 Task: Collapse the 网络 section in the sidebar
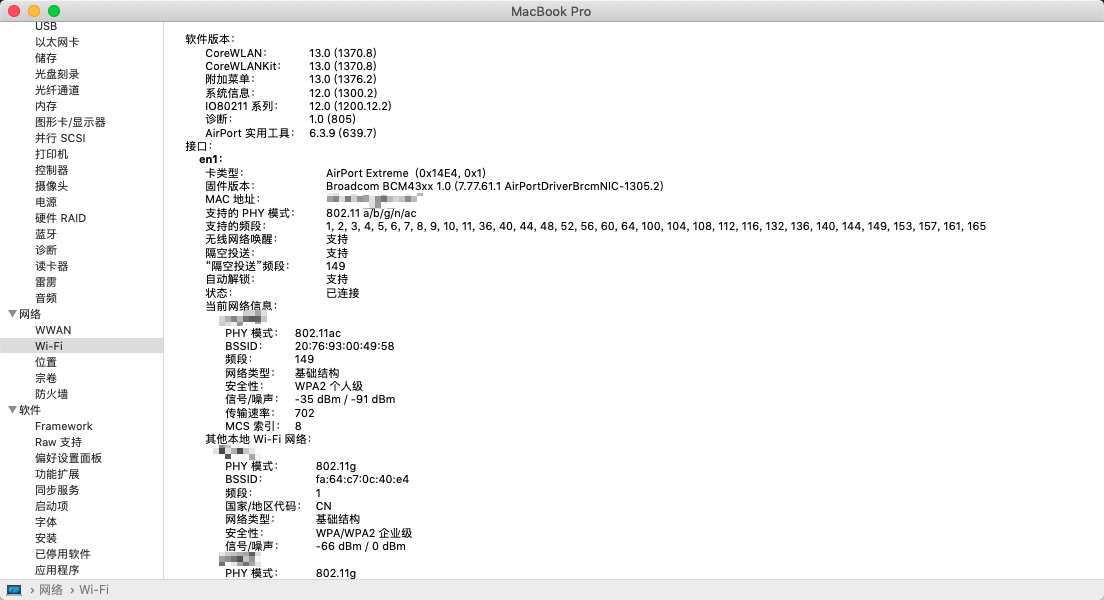[x=11, y=314]
